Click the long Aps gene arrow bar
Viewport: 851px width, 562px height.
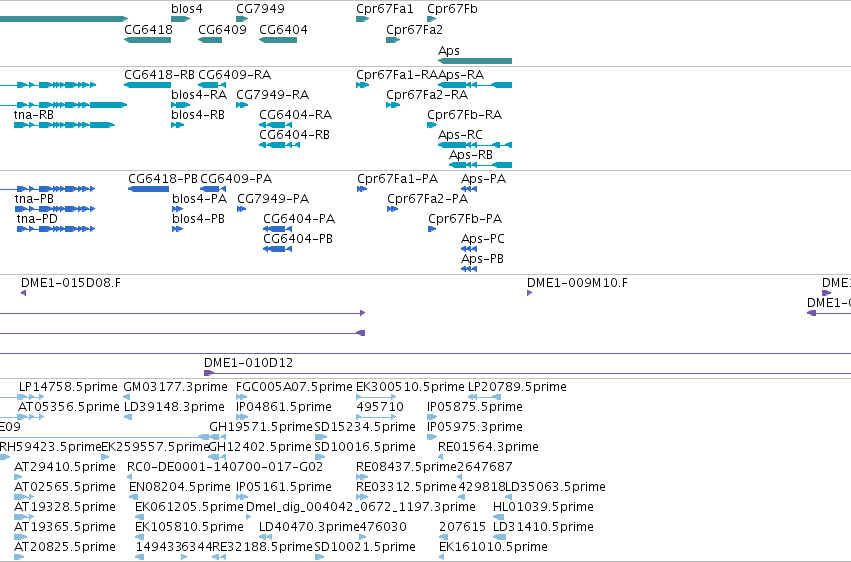[x=475, y=61]
